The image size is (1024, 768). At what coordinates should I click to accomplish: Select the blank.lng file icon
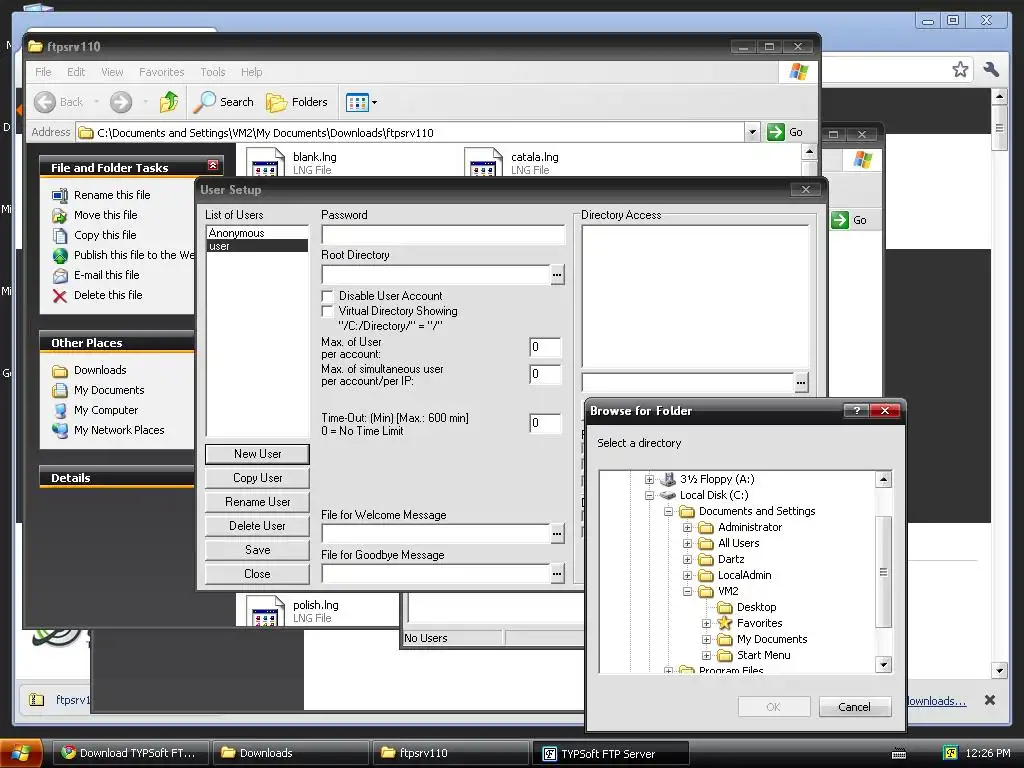pos(265,162)
